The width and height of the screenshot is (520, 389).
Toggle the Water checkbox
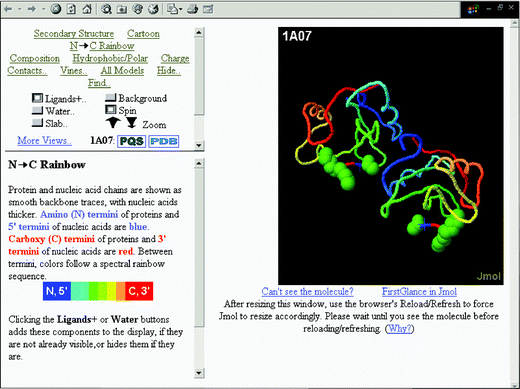click(x=37, y=110)
